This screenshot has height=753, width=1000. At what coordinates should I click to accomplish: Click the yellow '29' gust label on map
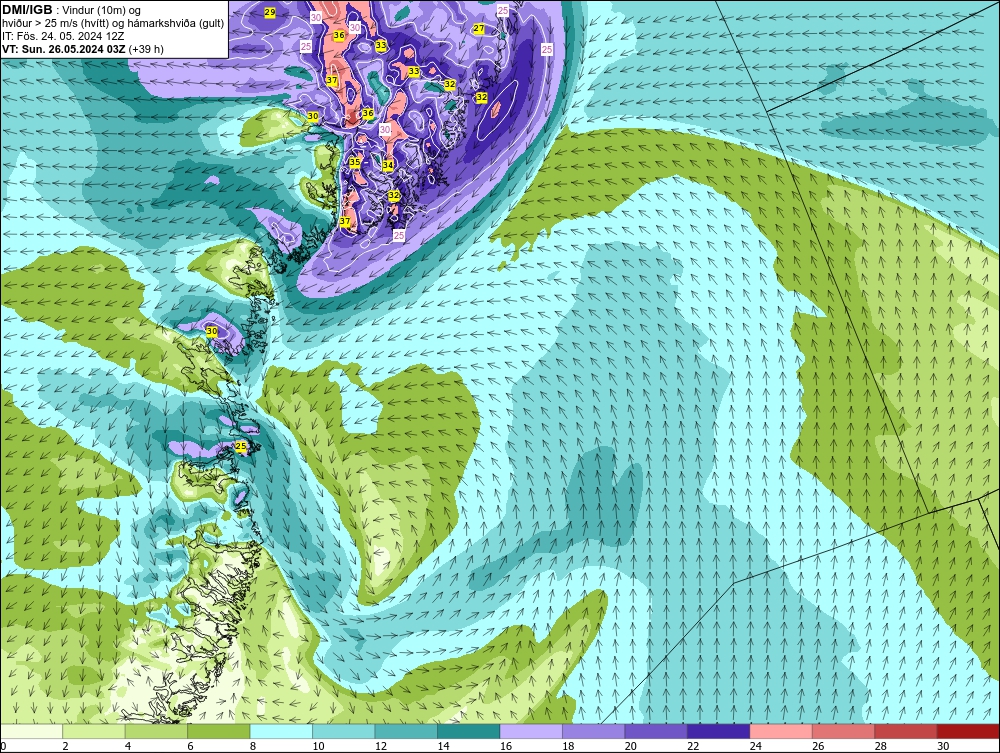(x=270, y=12)
